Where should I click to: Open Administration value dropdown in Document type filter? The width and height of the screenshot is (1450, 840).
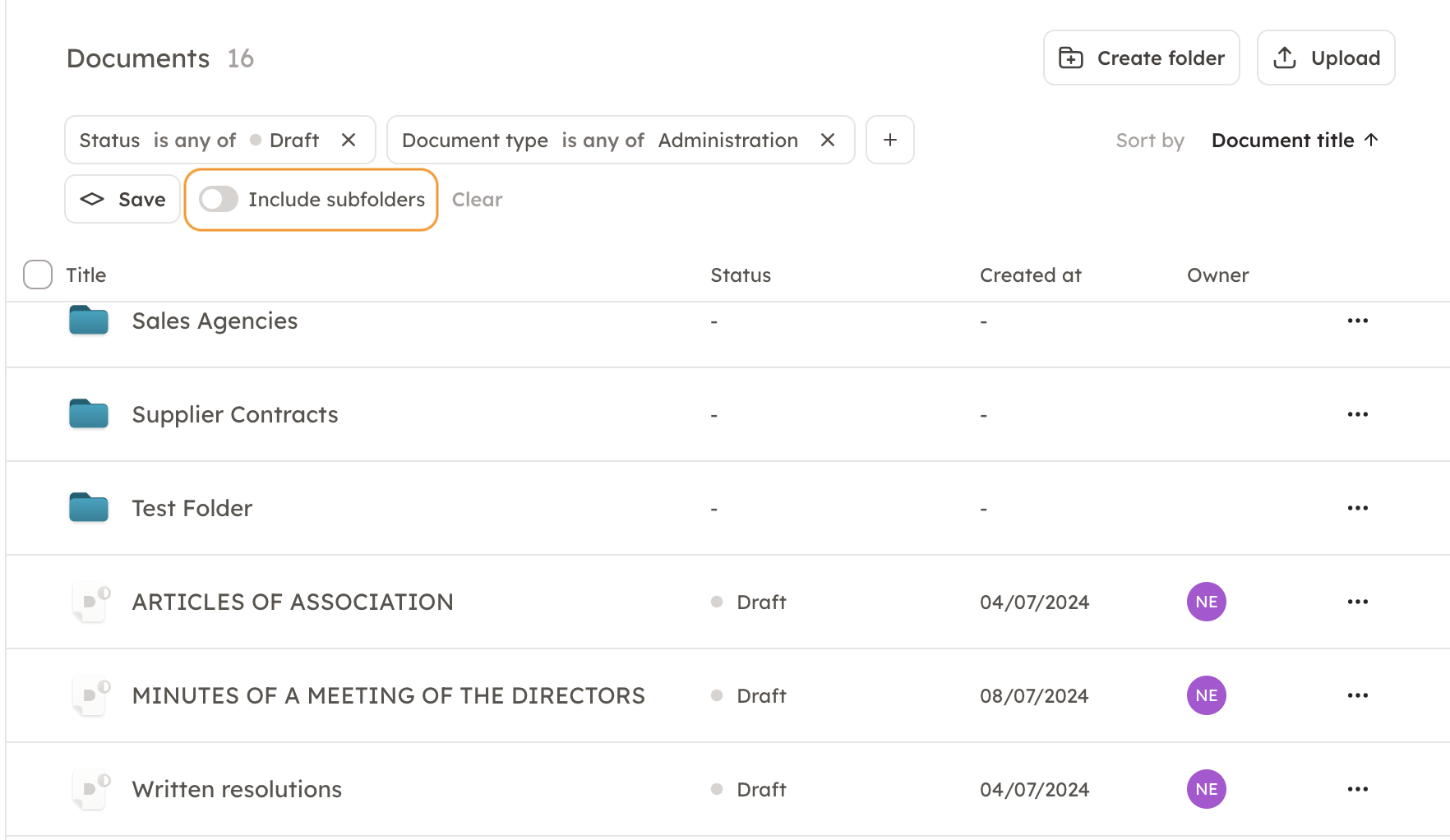727,141
